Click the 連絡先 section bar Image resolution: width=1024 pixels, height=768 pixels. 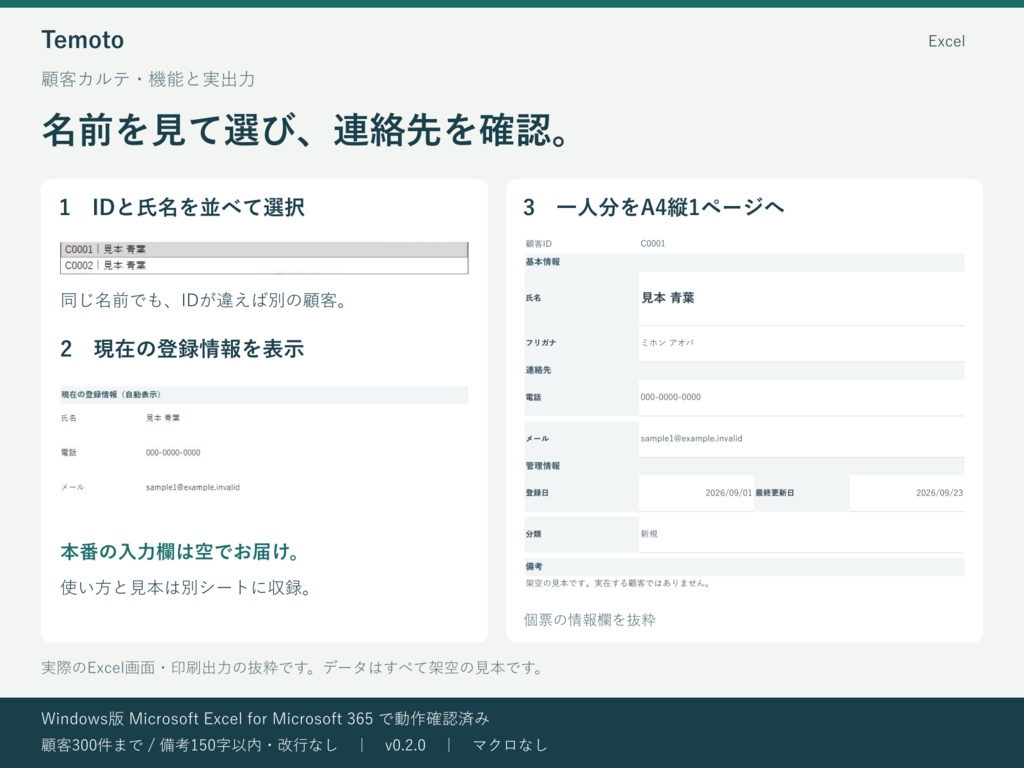pyautogui.click(x=744, y=370)
